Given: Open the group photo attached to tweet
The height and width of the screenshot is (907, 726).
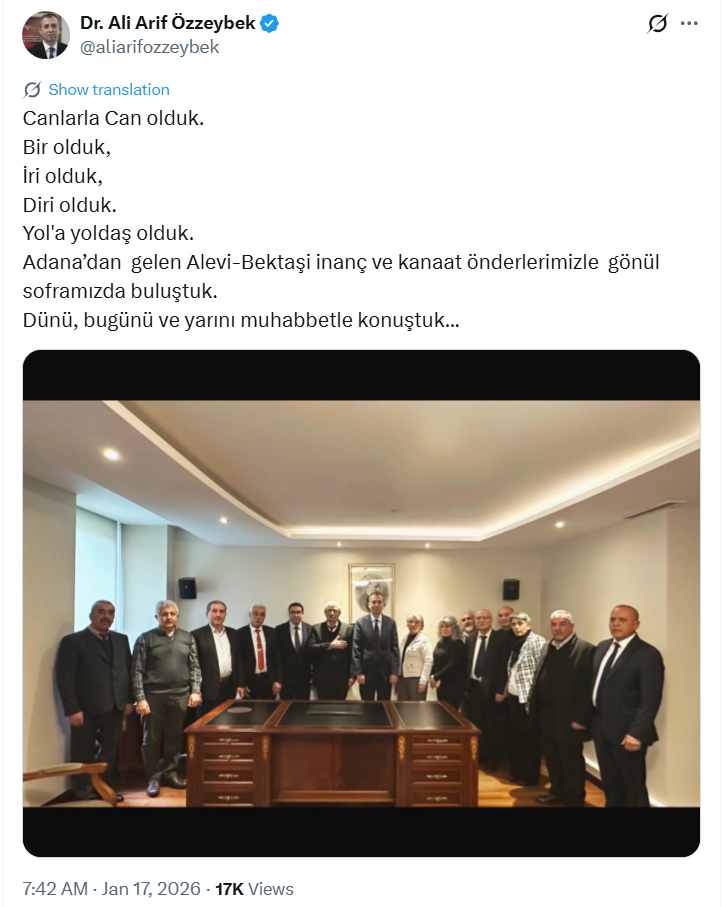Looking at the screenshot, I should click(362, 603).
